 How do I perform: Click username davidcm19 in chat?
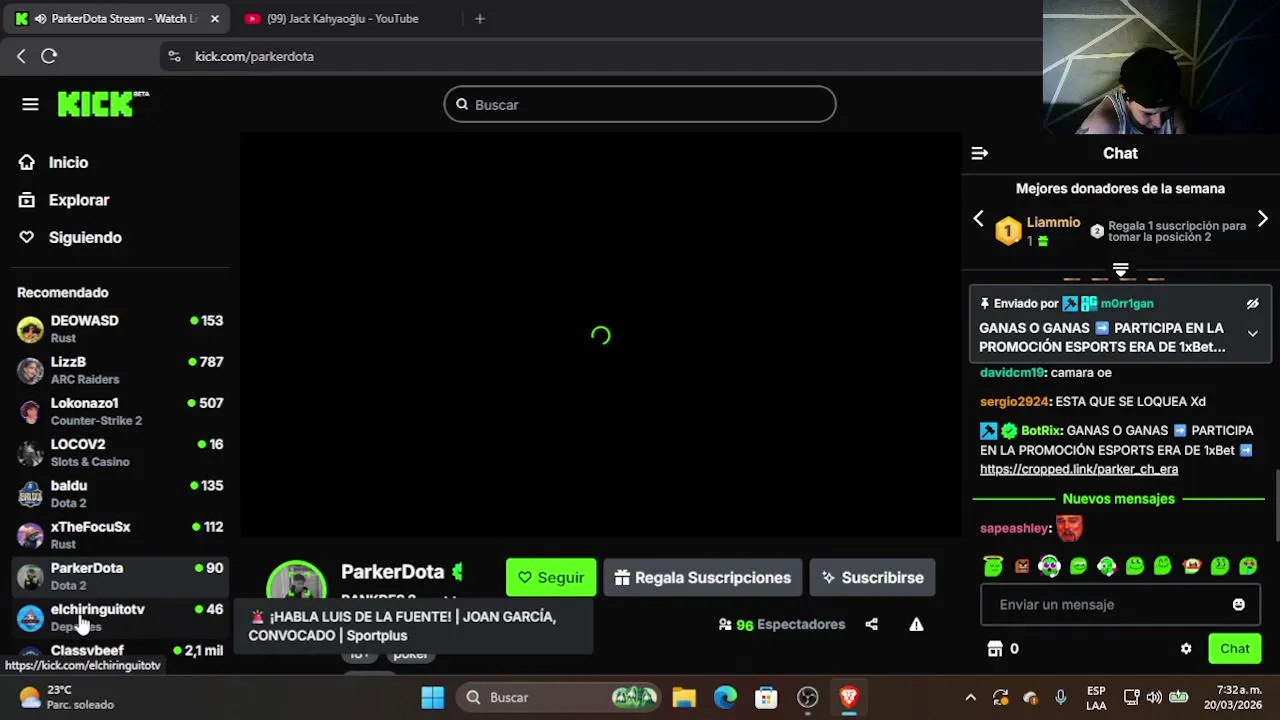[1012, 372]
